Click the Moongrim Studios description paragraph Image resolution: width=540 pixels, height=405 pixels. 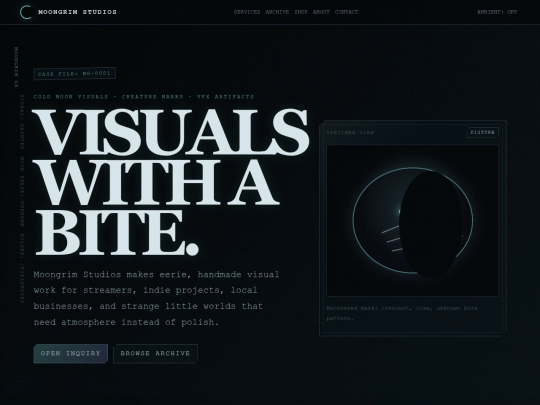coord(156,298)
